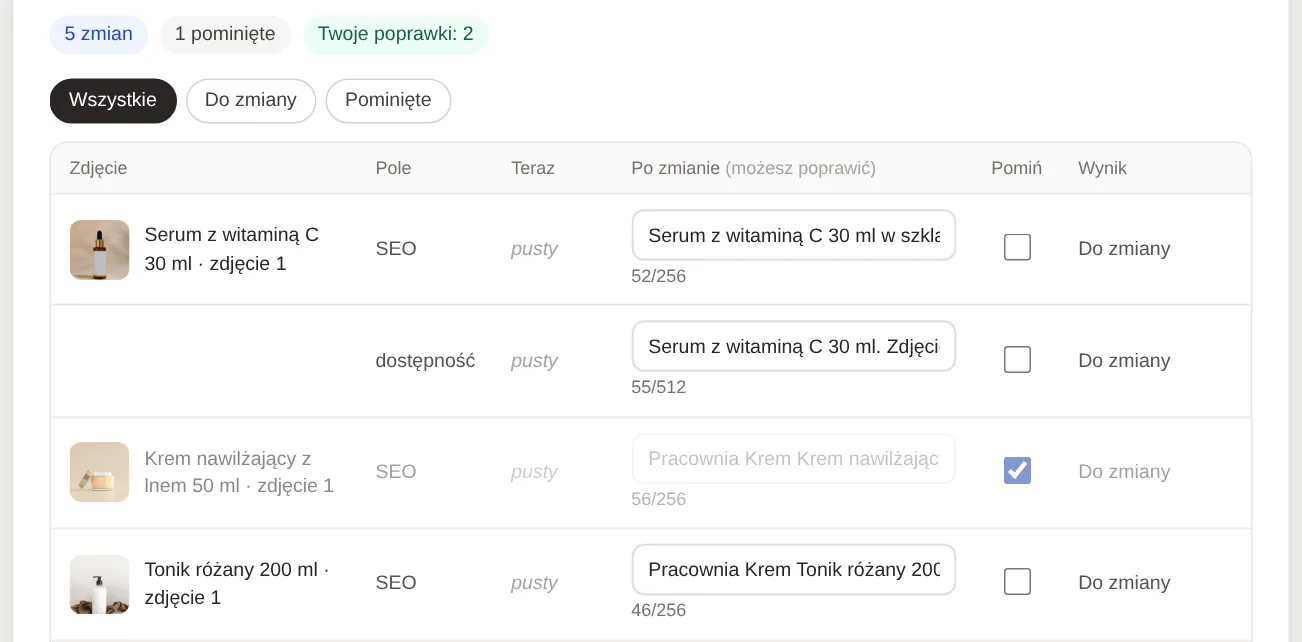Open the Serum z witaminą C thumbnail
This screenshot has width=1302, height=642.
point(99,250)
